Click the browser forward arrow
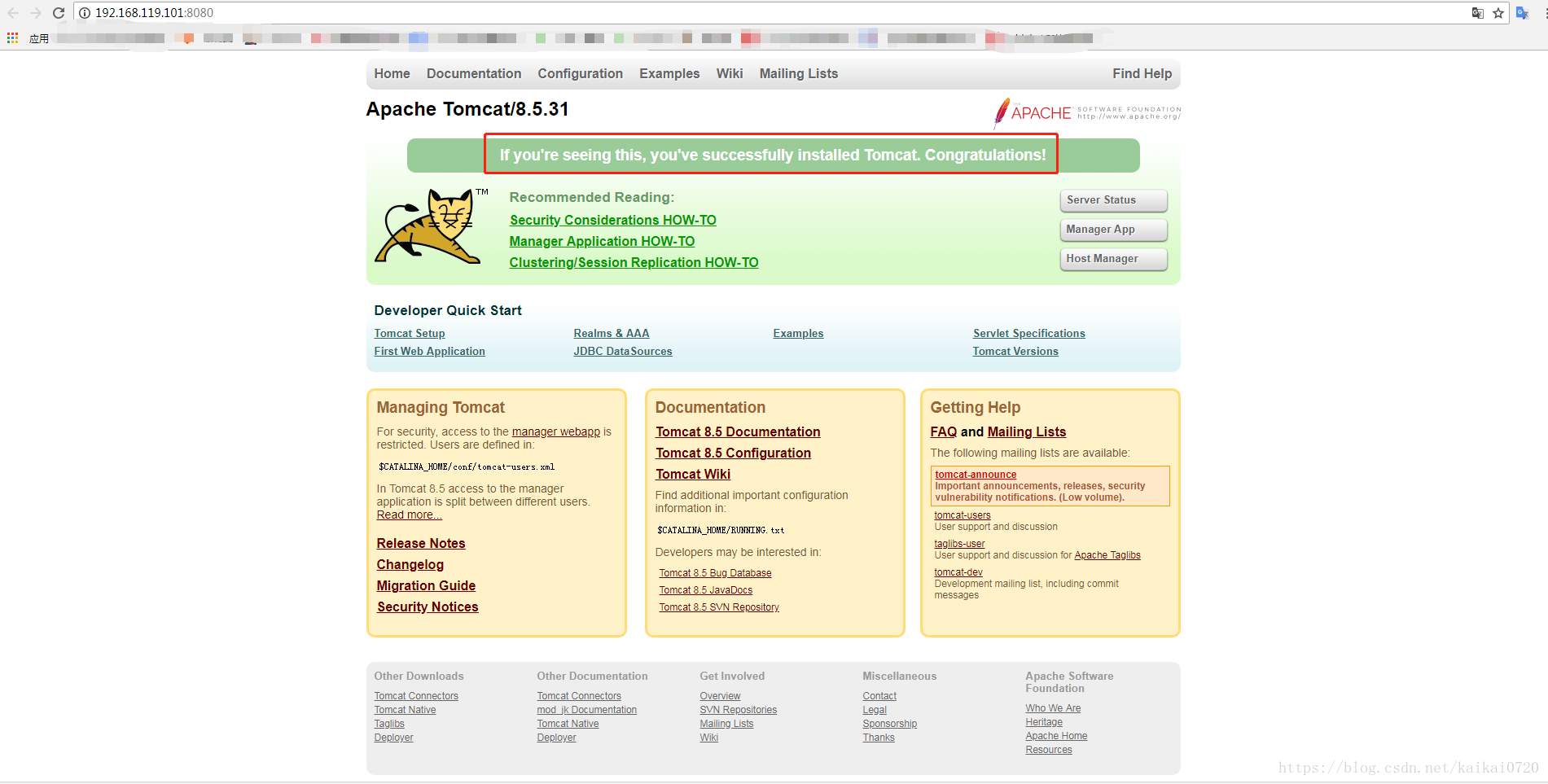The image size is (1548, 784). 36,13
